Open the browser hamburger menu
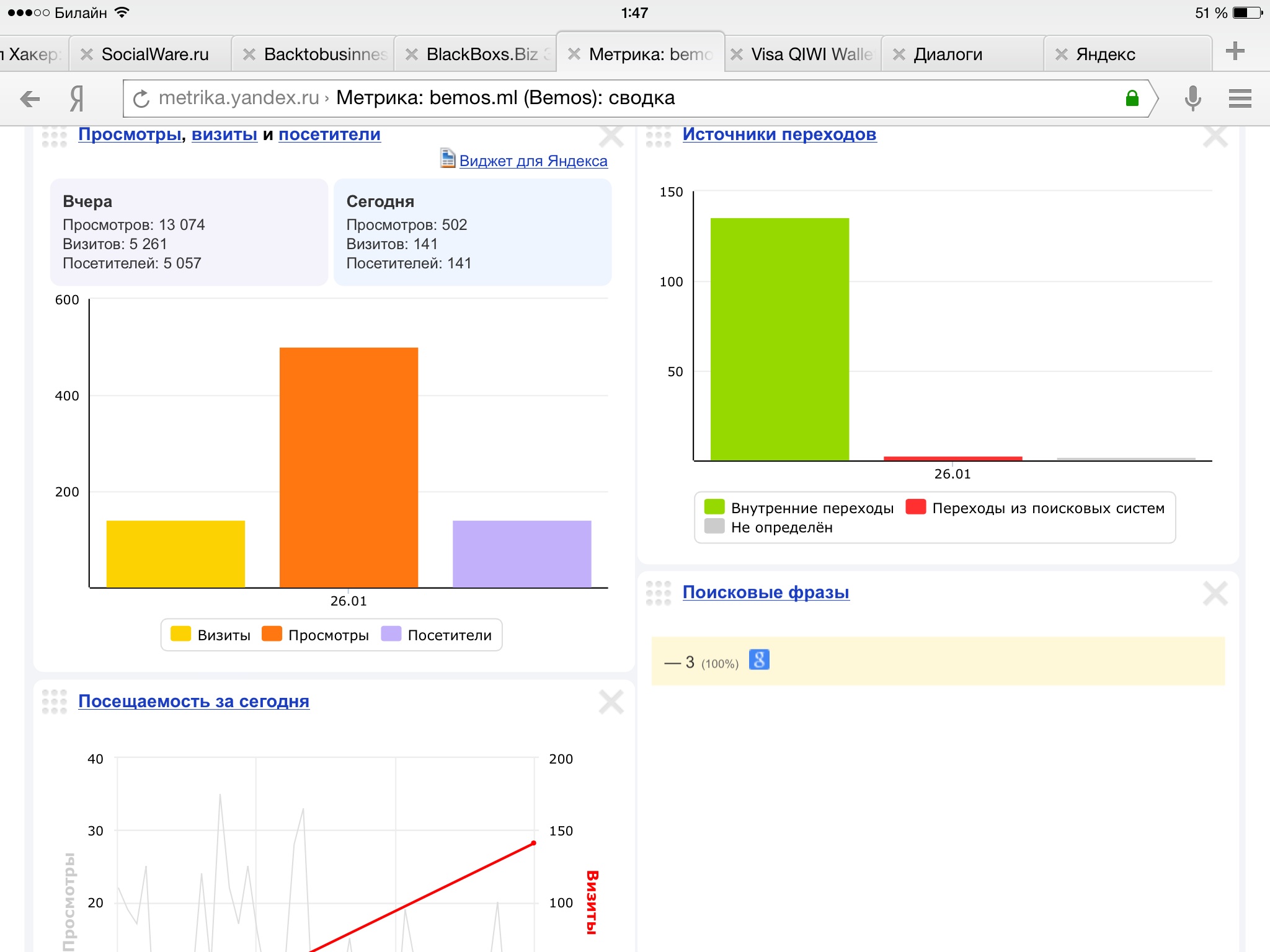The image size is (1270, 952). (1240, 99)
